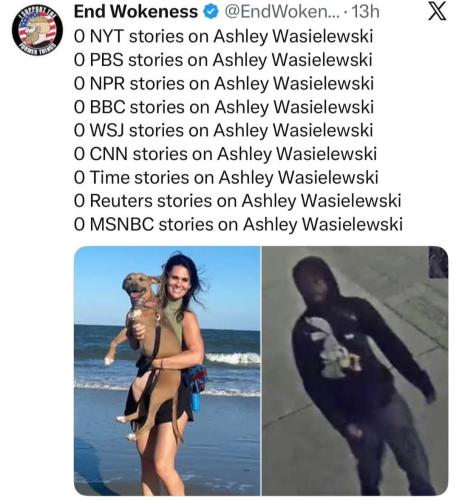This screenshot has height=500, width=459.
Task: Click the line about 0 NYT stories
Action: (223, 36)
